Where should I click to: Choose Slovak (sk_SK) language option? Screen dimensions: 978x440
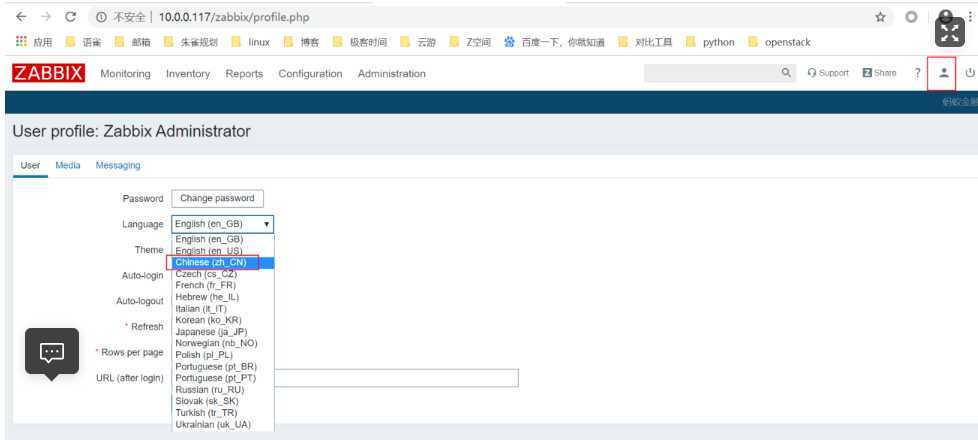[x=223, y=401]
